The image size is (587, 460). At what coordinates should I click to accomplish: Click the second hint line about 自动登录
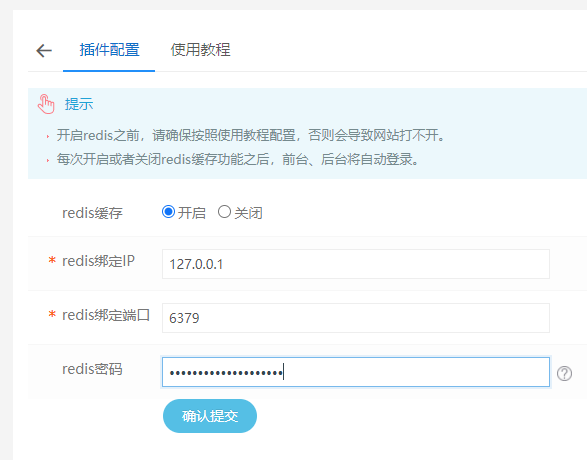tap(238, 159)
